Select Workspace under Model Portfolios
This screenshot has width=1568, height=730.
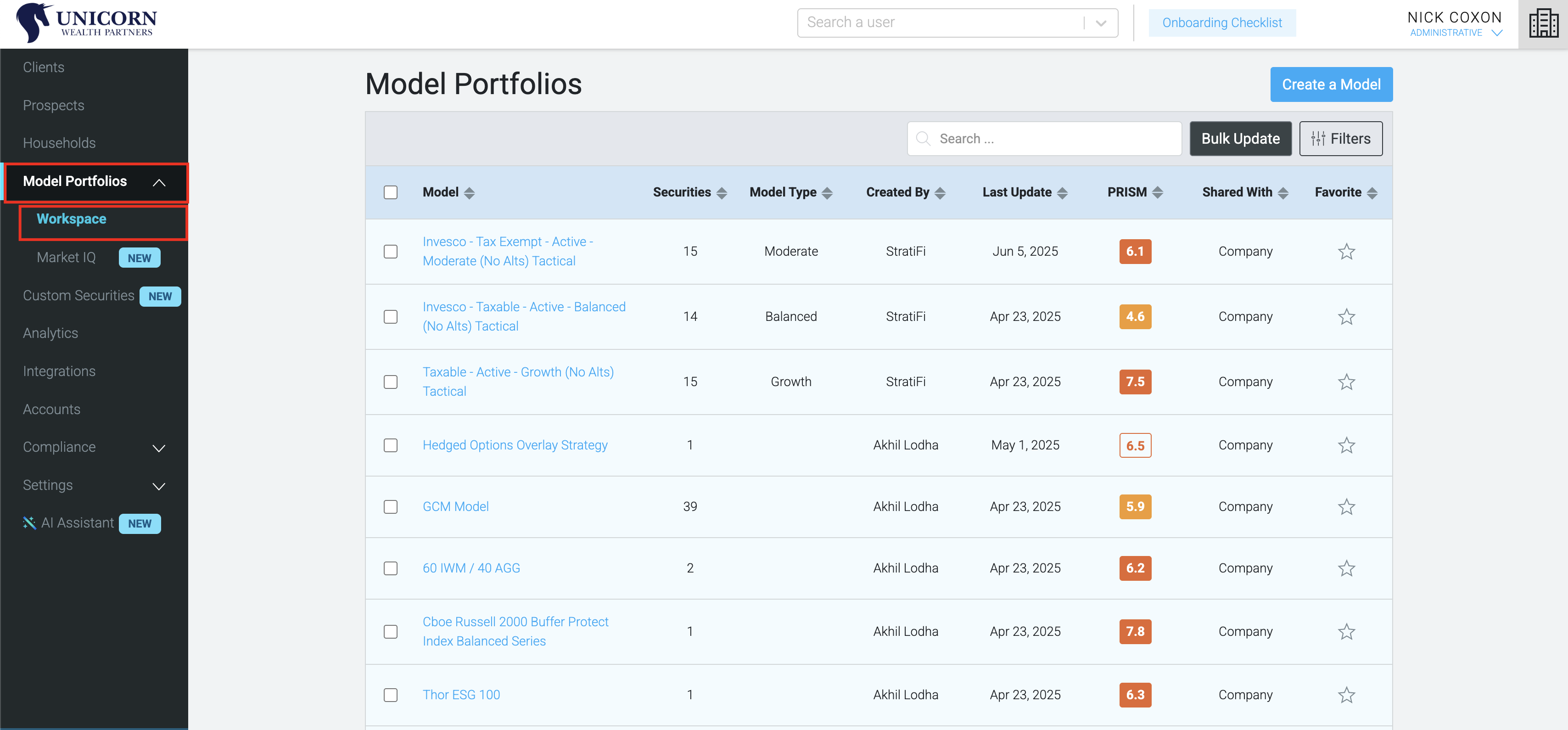71,219
